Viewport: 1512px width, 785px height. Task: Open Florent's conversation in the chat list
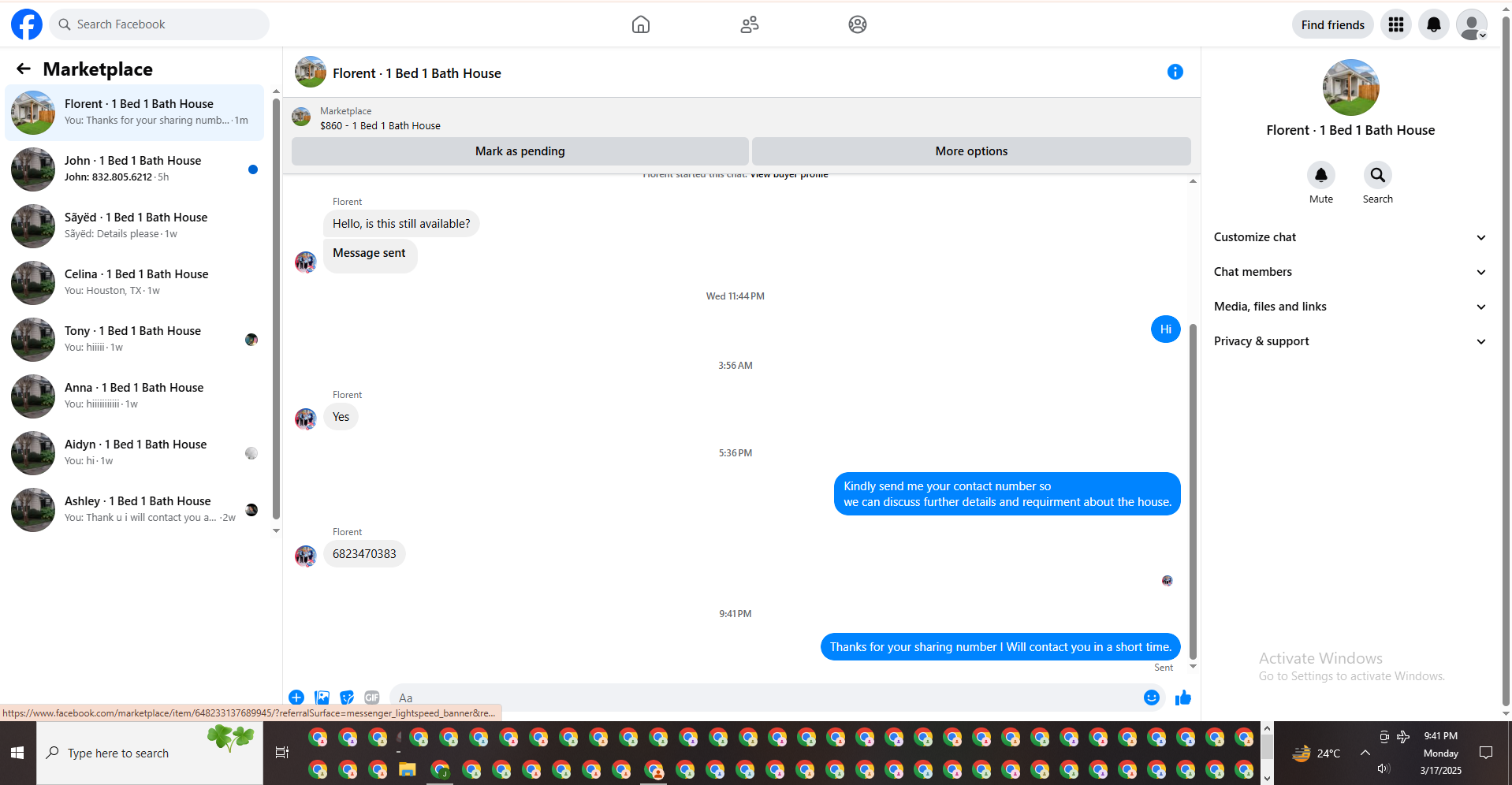[x=135, y=113]
